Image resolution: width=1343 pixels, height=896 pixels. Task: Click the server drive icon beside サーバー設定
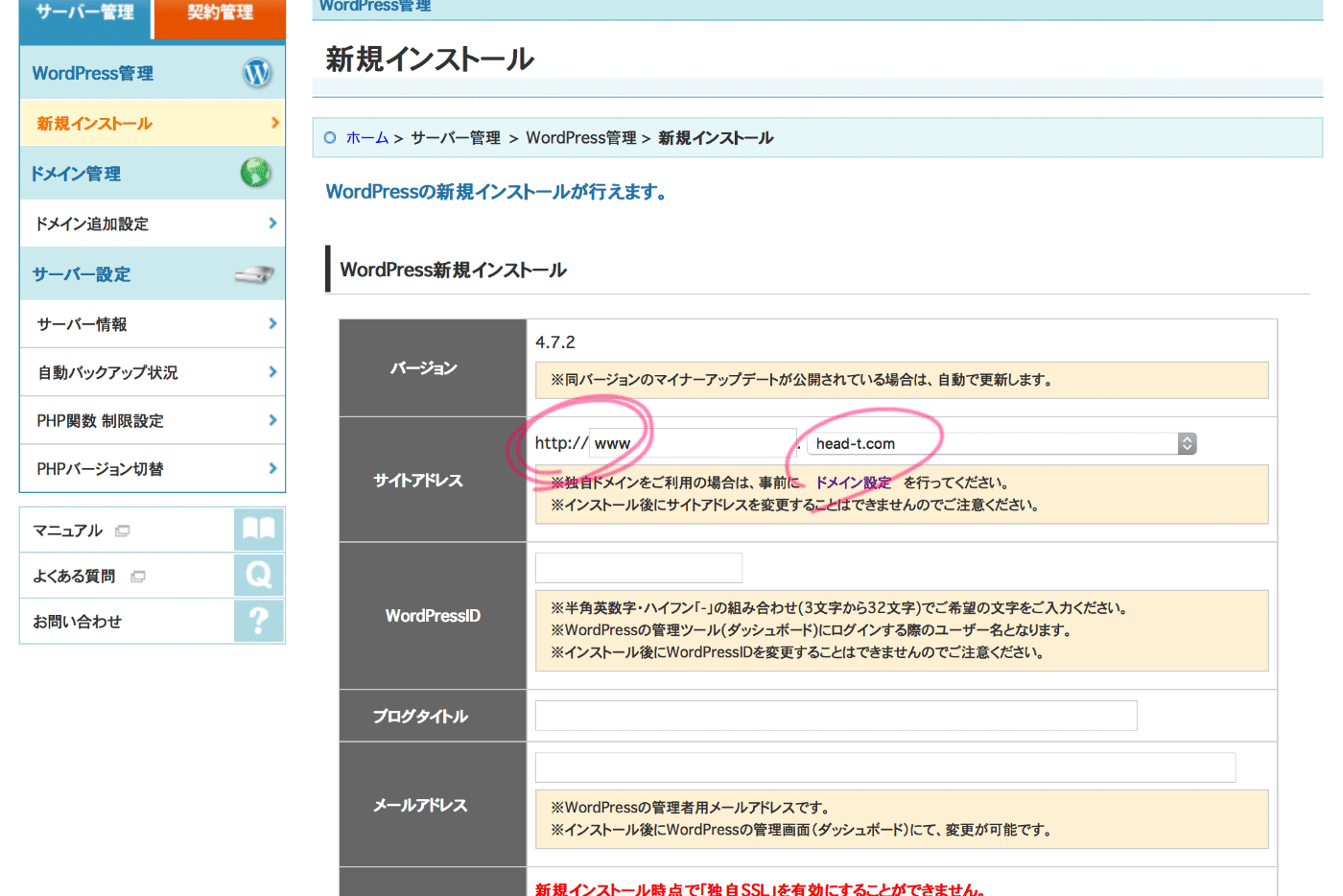254,274
